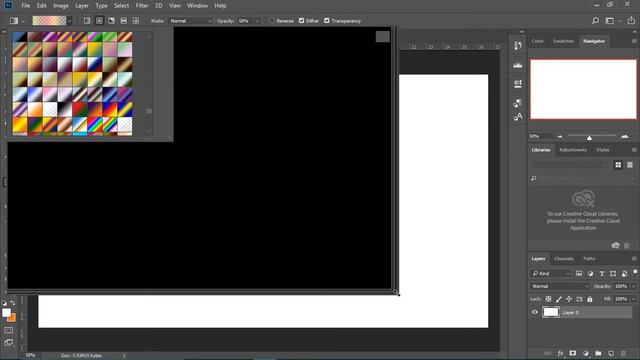This screenshot has width=640, height=360.
Task: Create a new layer group
Action: tap(598, 353)
